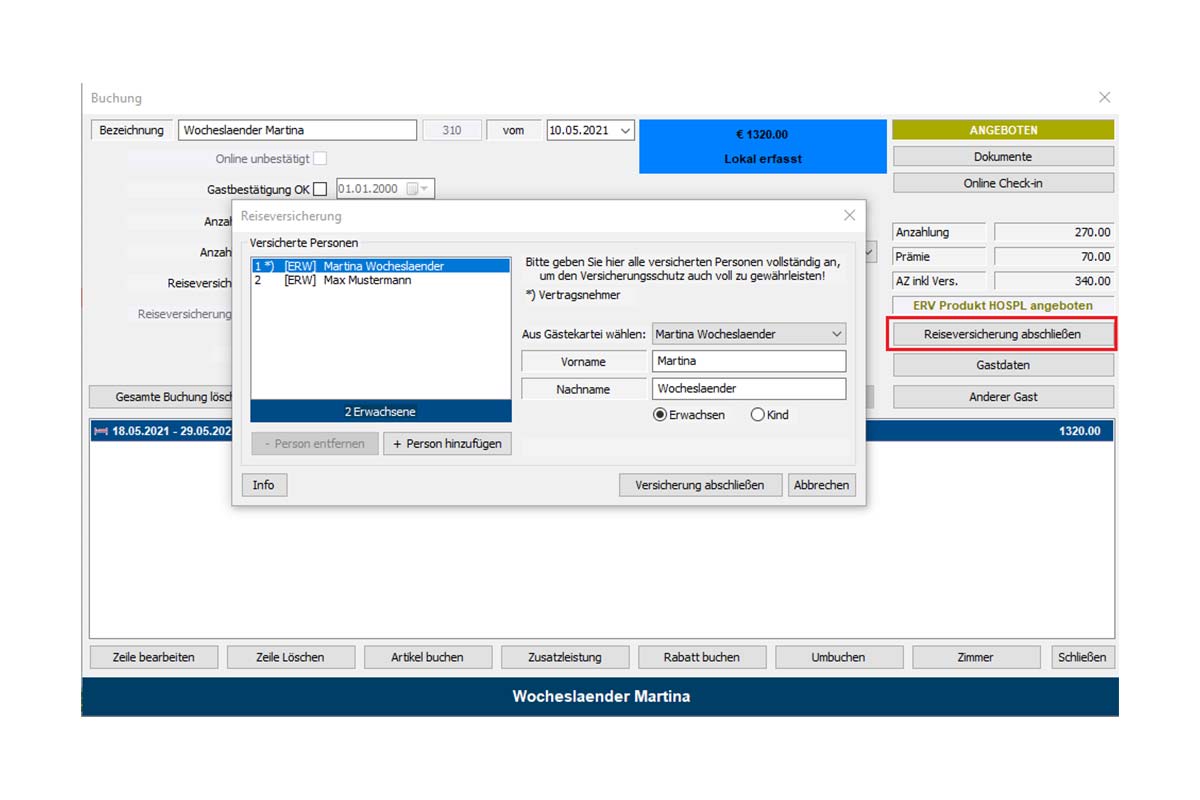Screen dimensions: 1200x800
Task: Select Max Mustermann in insured persons list
Action: click(x=367, y=281)
